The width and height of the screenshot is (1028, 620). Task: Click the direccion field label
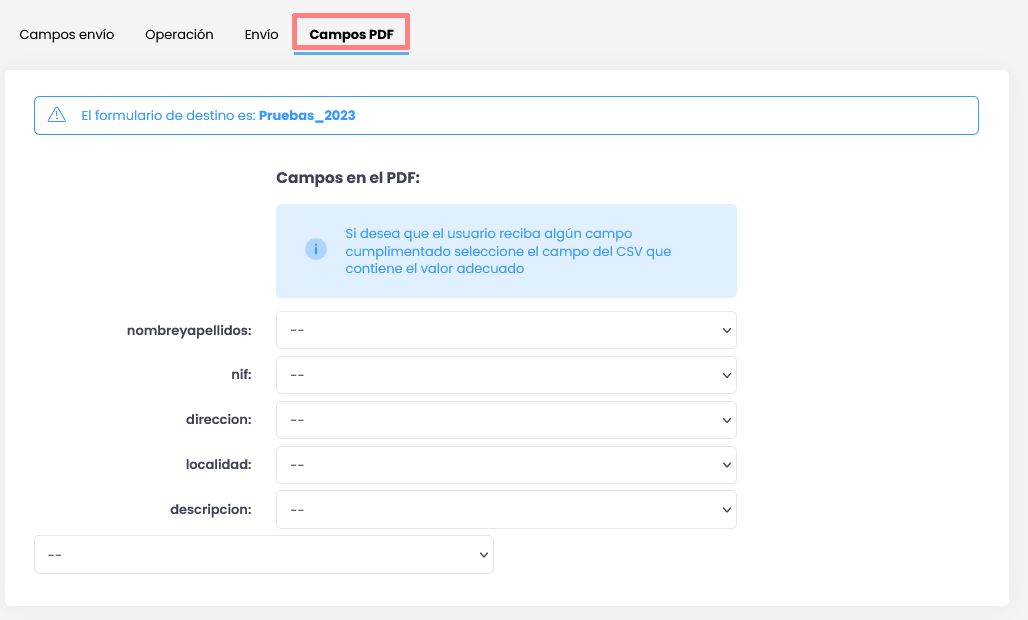click(218, 420)
